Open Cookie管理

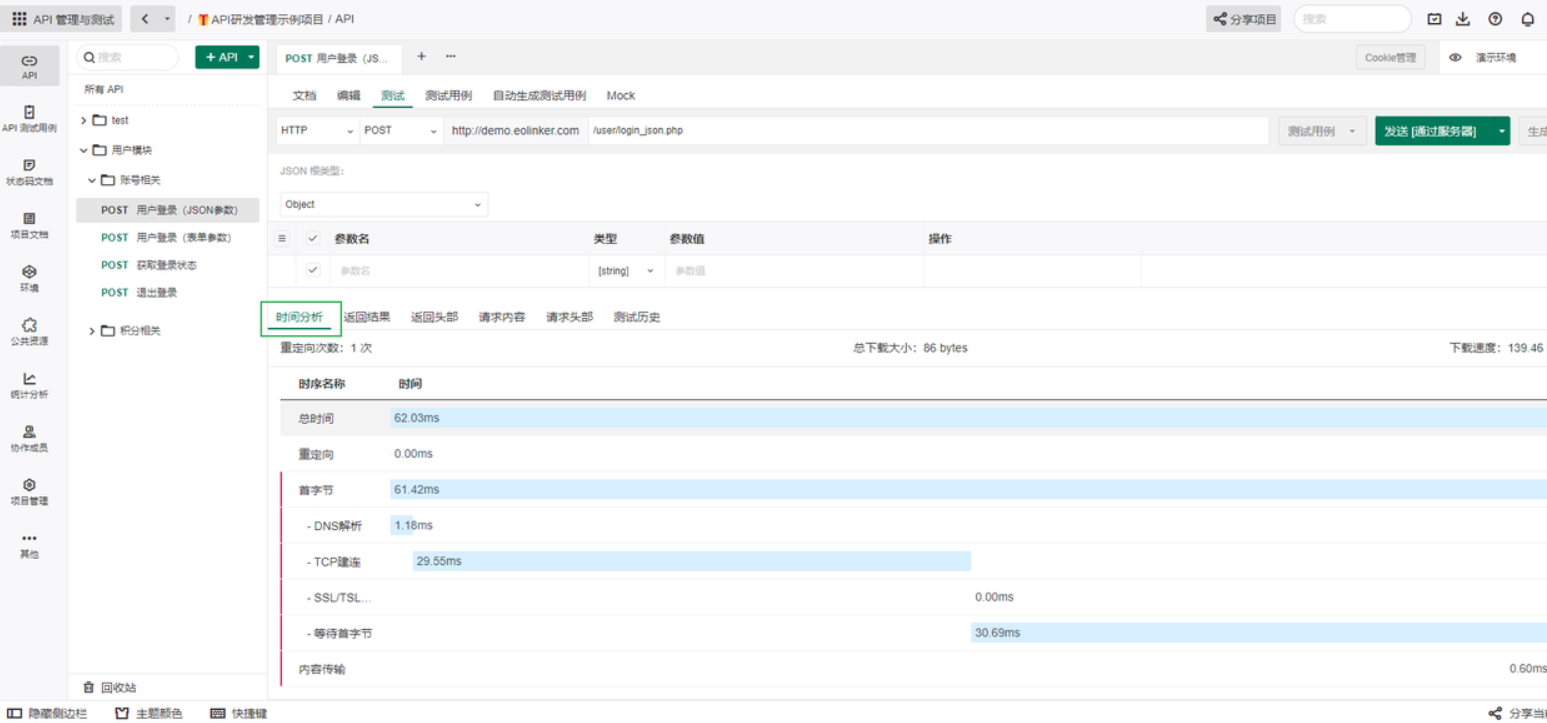[x=1391, y=58]
